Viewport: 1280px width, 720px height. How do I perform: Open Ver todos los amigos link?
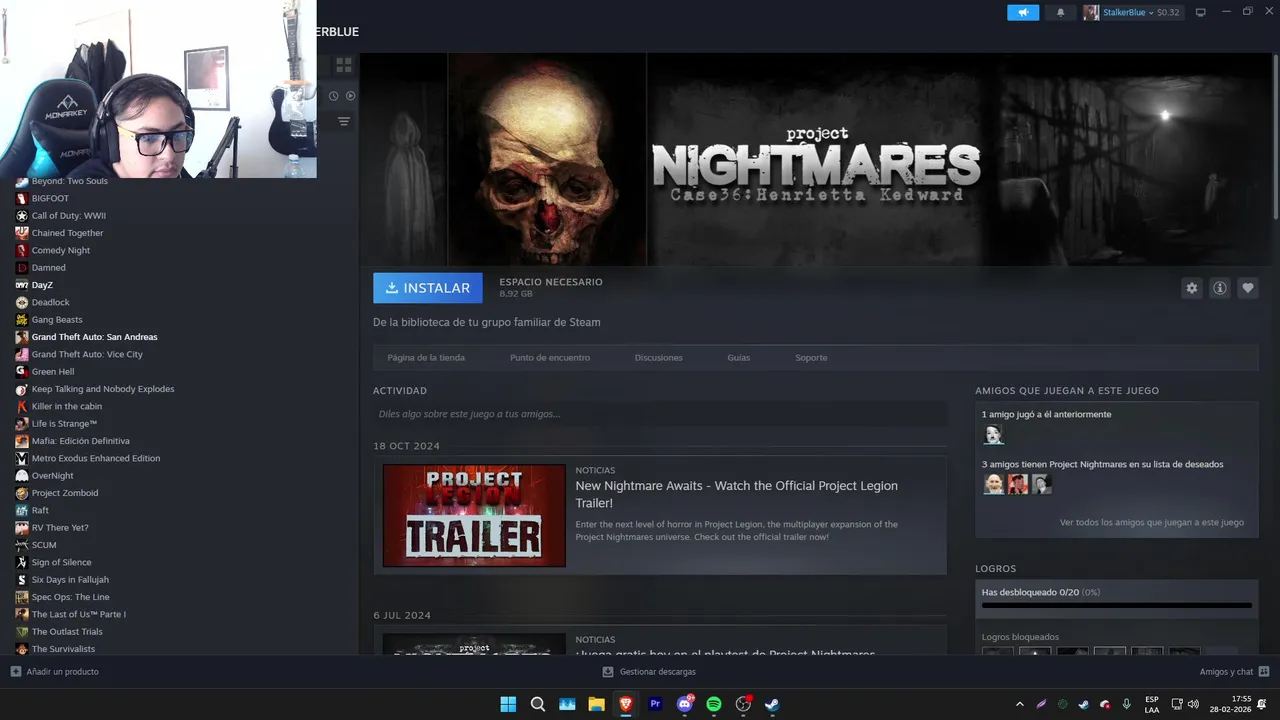click(x=1152, y=522)
